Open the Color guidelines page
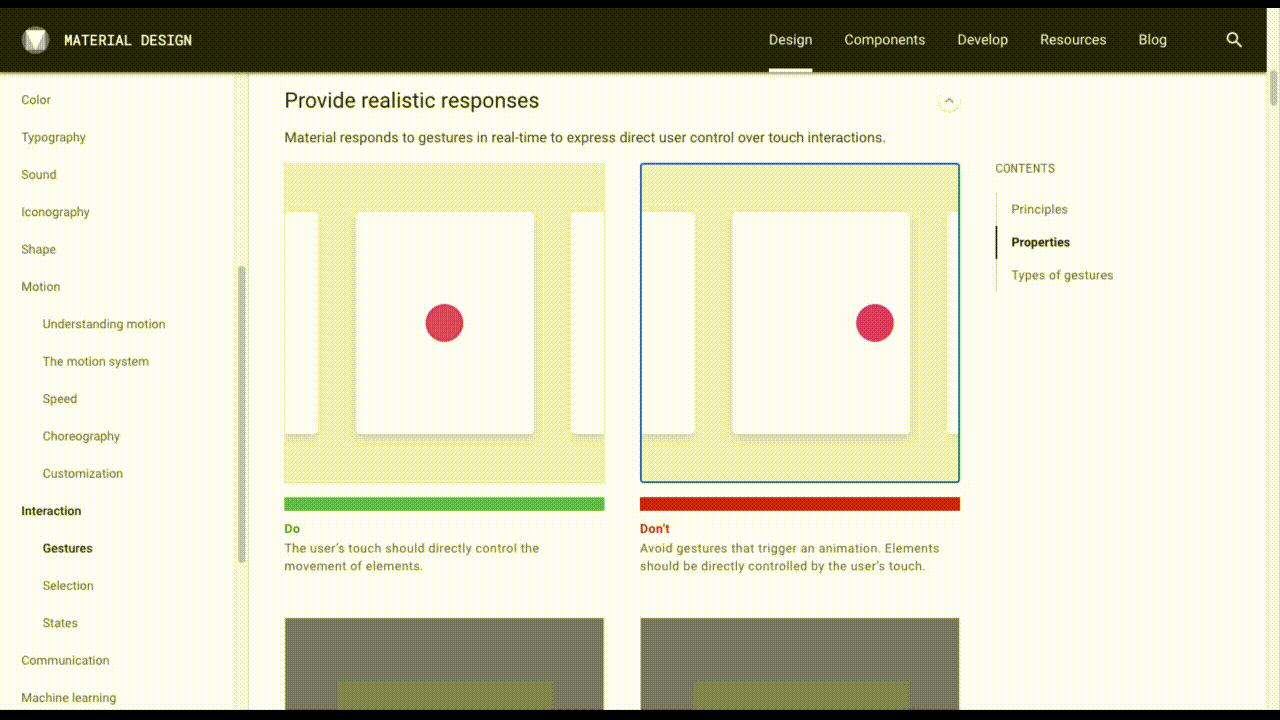 tap(35, 100)
